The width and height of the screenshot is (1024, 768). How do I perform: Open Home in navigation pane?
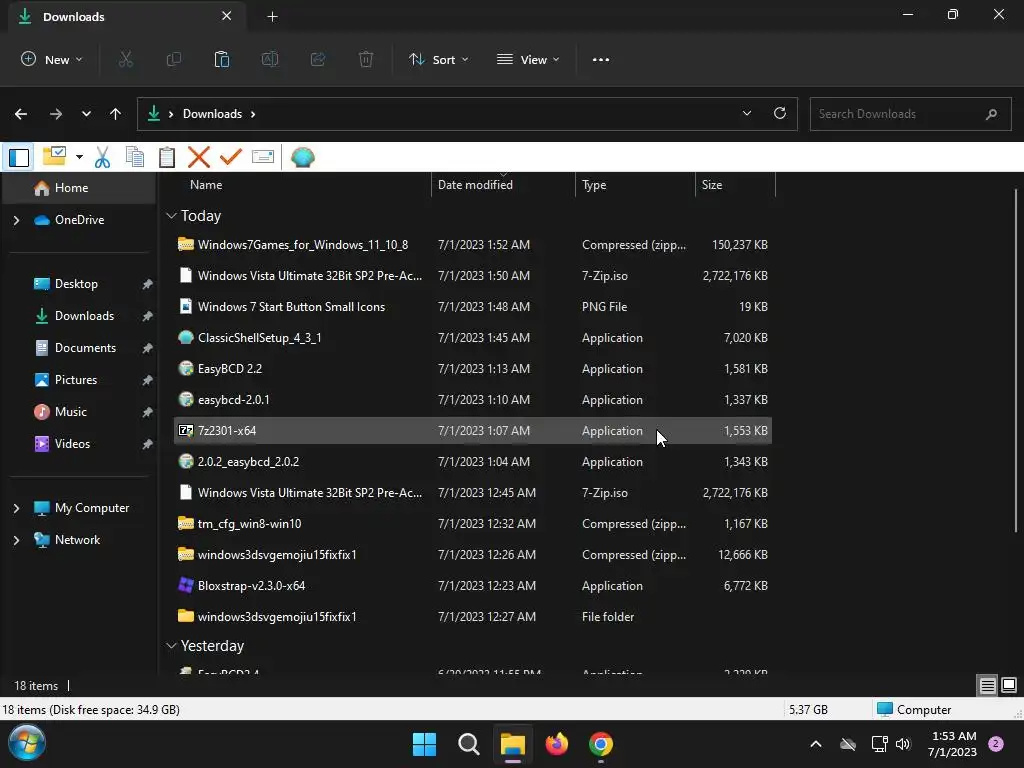[x=80, y=188]
